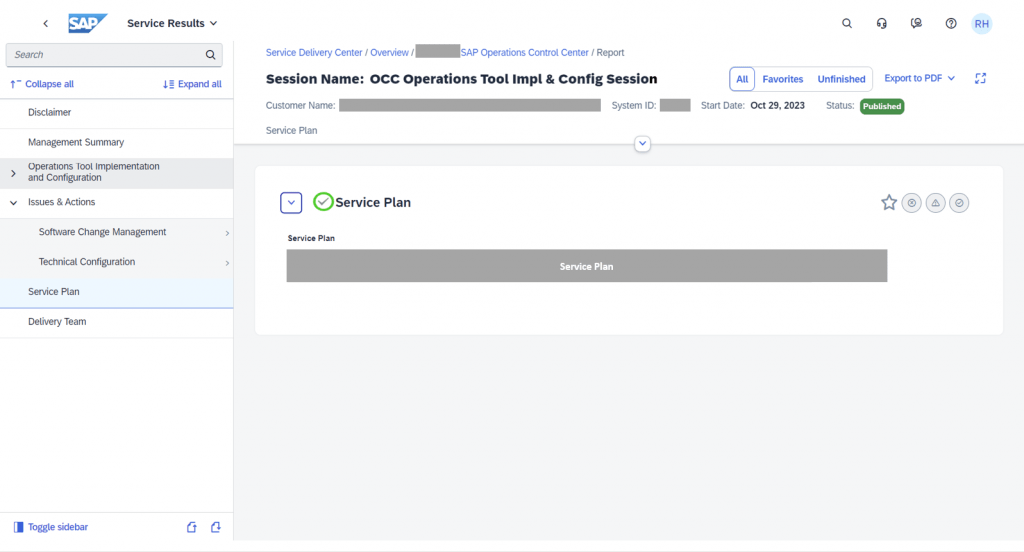Click the SAP logo
Viewport: 1024px width, 552px height.
pyautogui.click(x=87, y=24)
